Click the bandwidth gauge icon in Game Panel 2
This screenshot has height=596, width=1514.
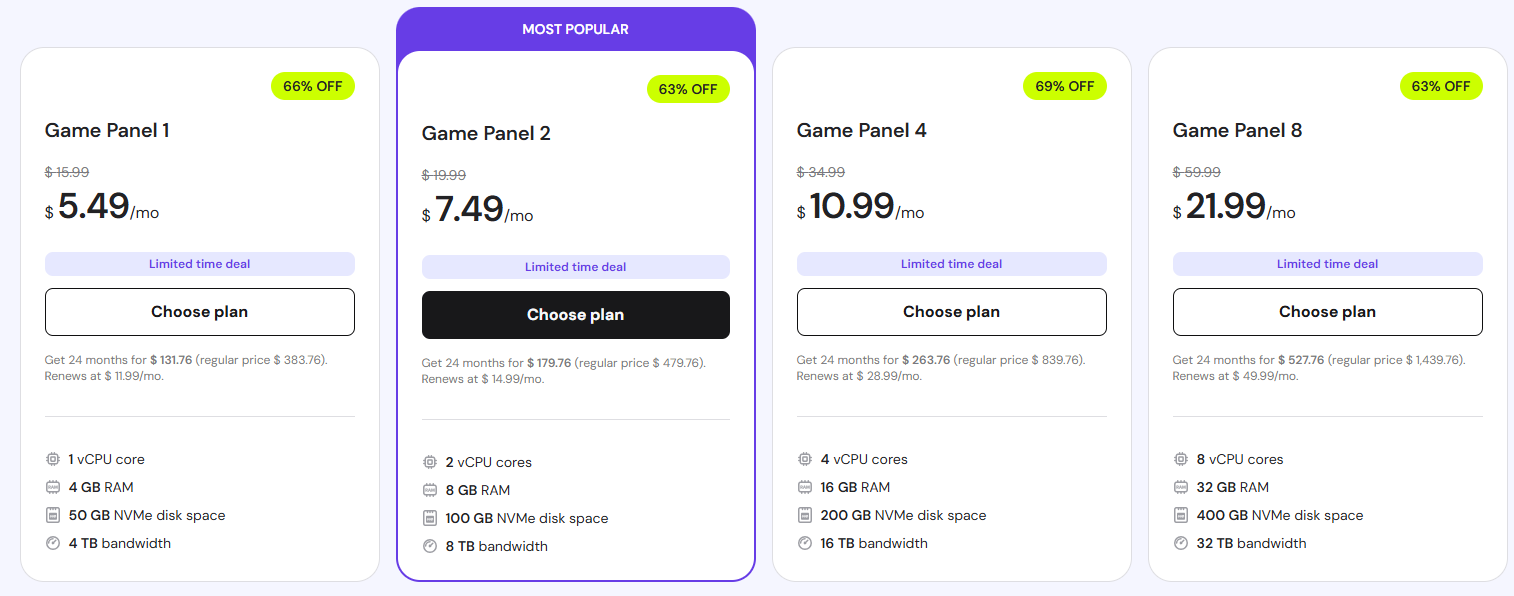tap(430, 546)
